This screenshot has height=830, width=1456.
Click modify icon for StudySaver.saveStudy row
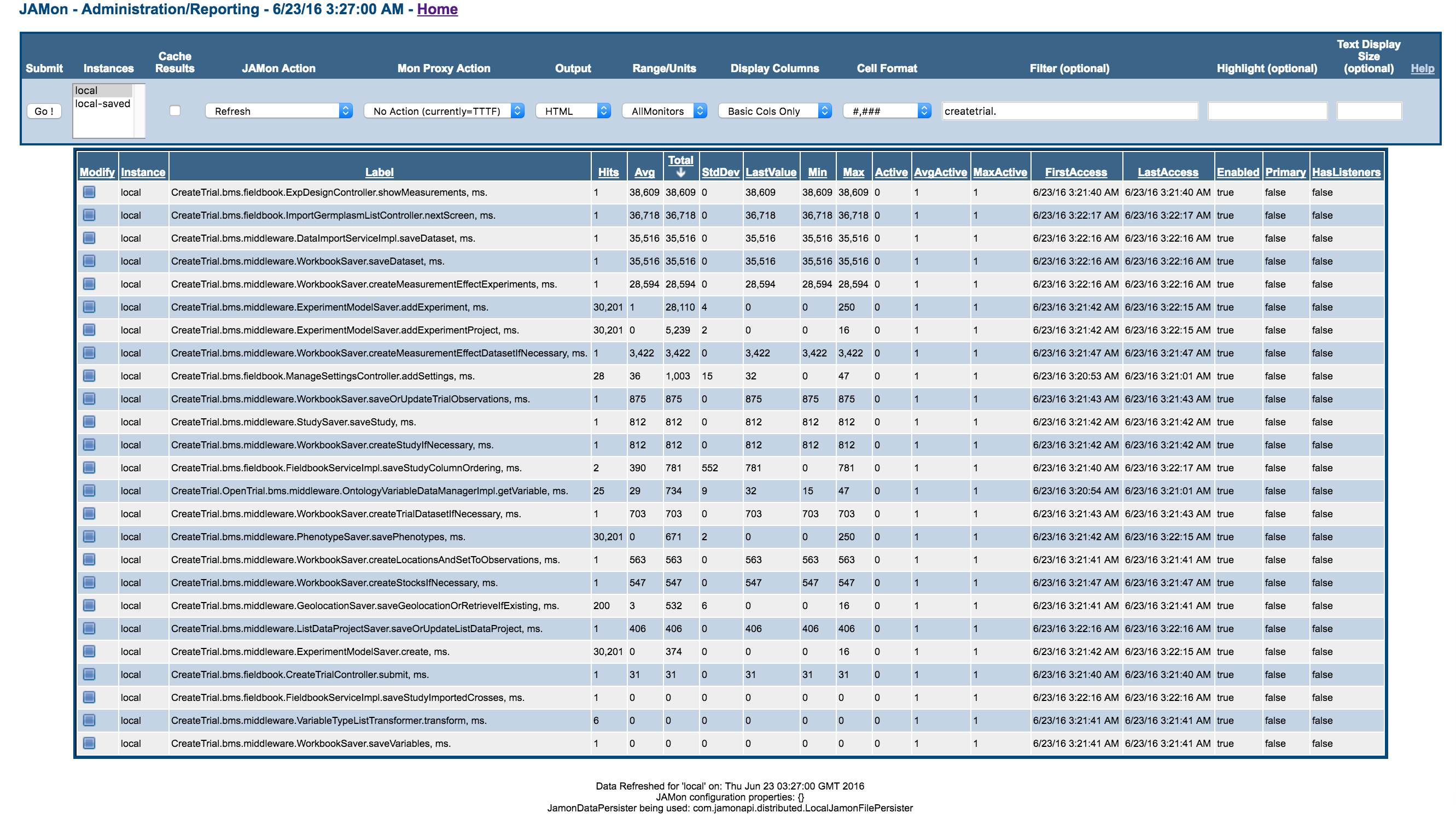(89, 422)
